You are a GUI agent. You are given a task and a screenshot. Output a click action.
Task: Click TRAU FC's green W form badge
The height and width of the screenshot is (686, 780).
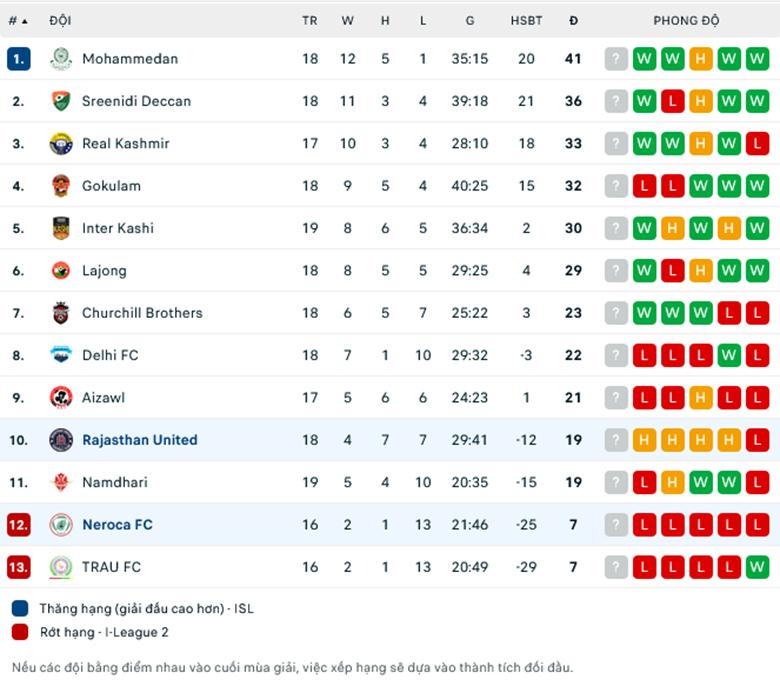757,567
